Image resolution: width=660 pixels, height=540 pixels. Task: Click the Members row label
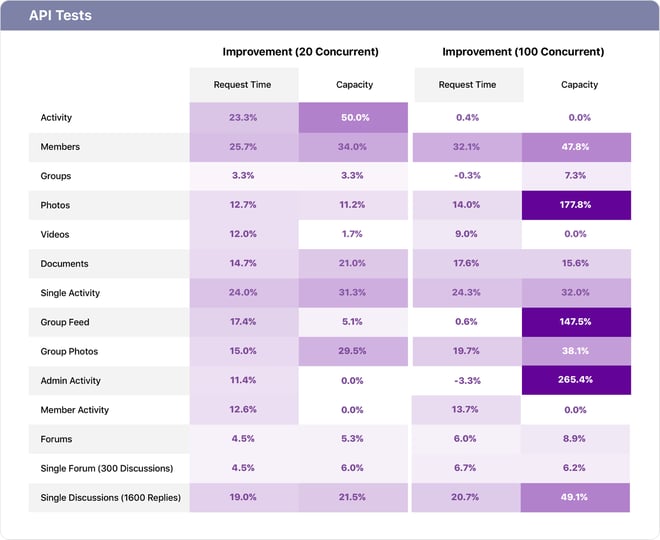click(x=60, y=147)
